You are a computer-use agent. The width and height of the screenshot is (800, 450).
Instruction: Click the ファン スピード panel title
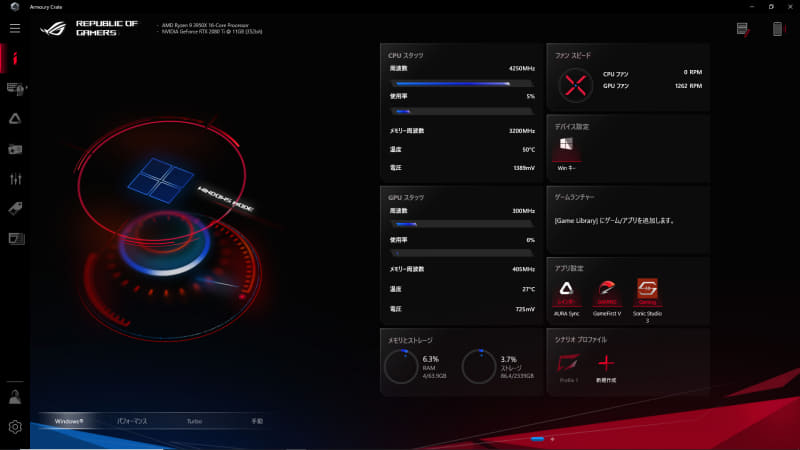(x=572, y=56)
